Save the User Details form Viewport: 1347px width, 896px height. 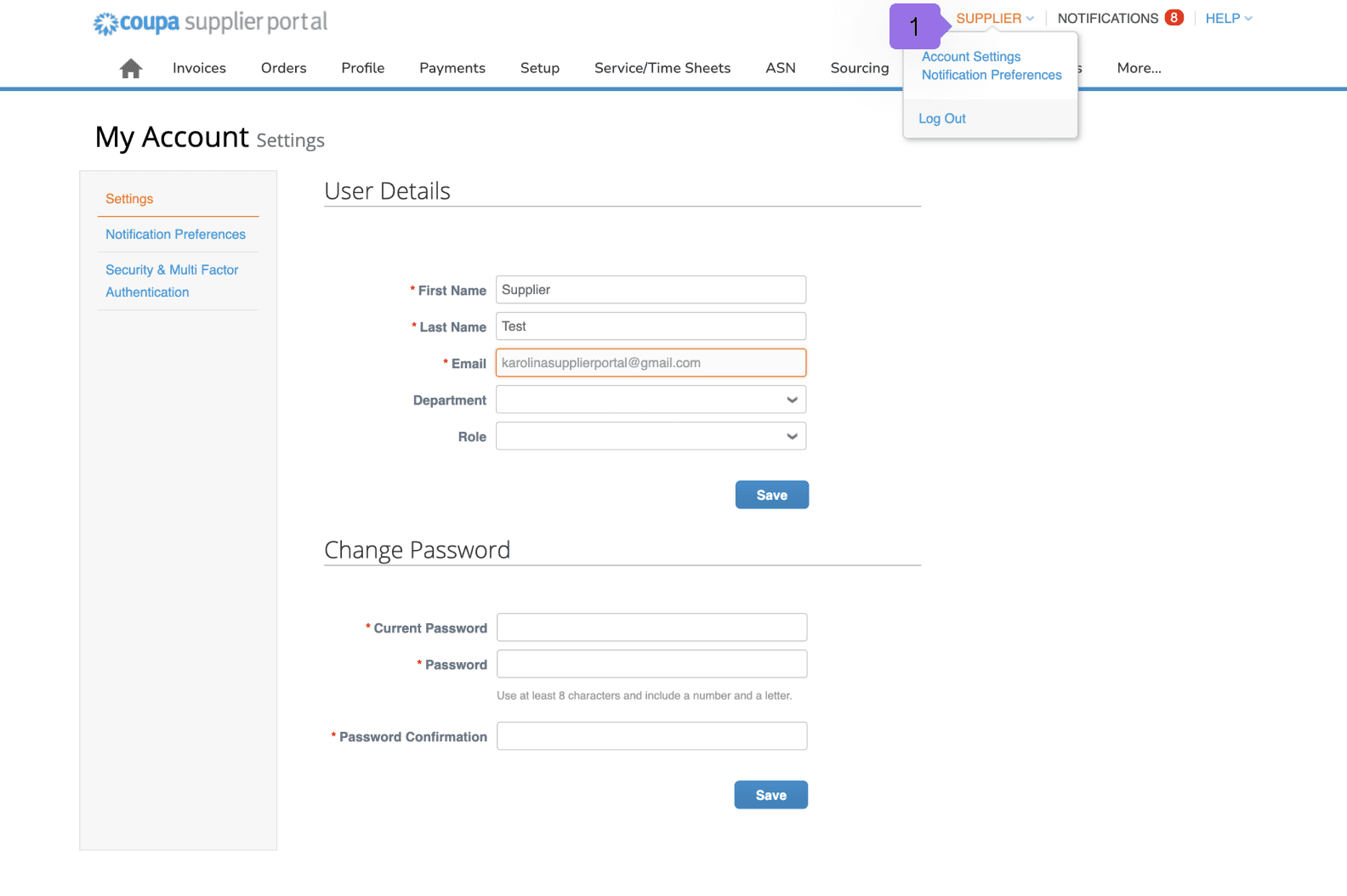[772, 495]
